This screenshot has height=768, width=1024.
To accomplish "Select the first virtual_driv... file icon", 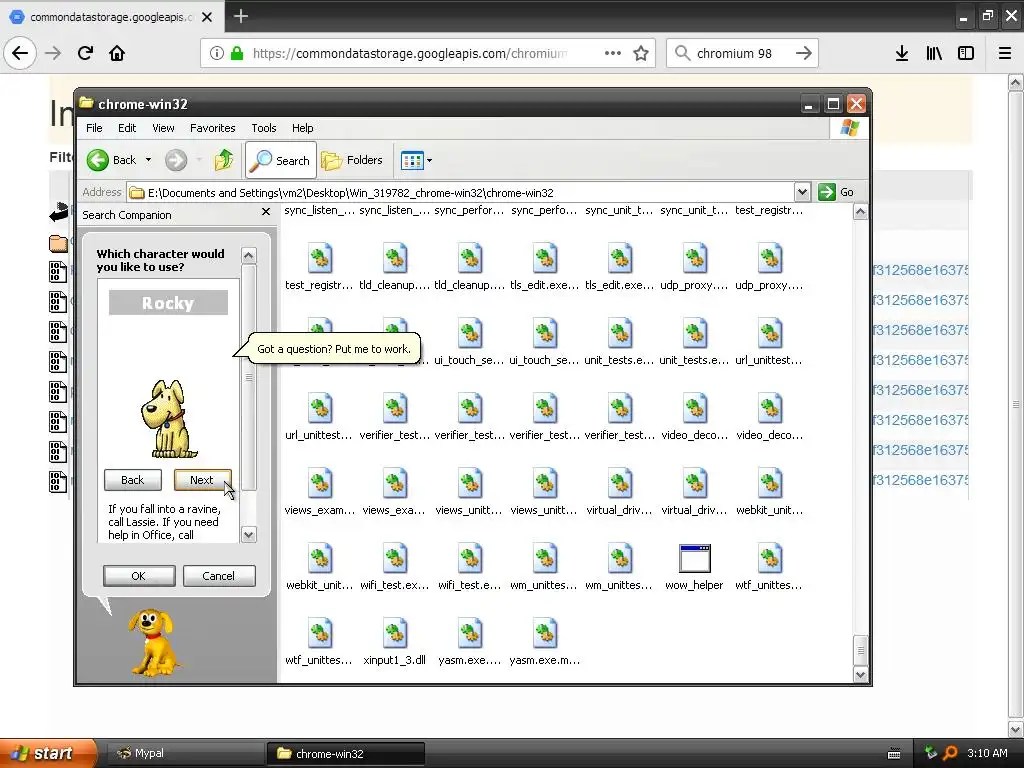I will pyautogui.click(x=619, y=484).
